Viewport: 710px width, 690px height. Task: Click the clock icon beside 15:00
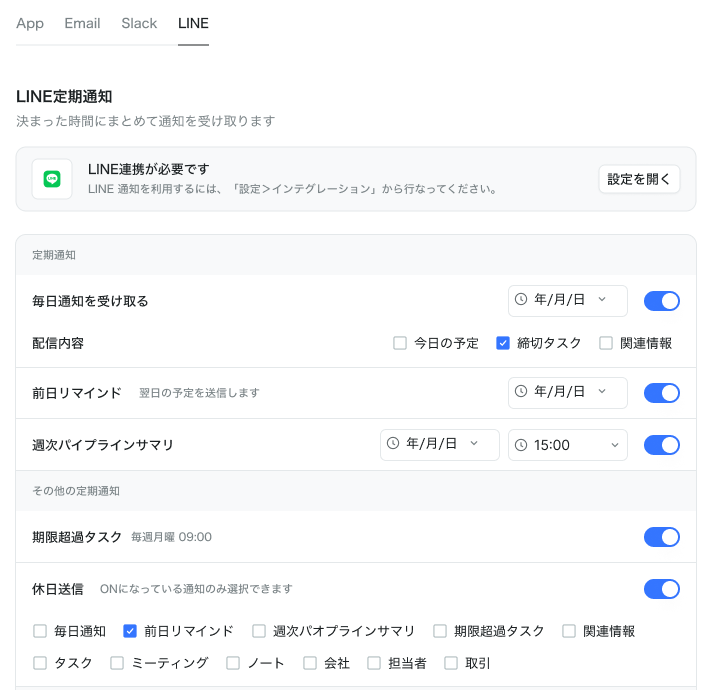click(521, 445)
